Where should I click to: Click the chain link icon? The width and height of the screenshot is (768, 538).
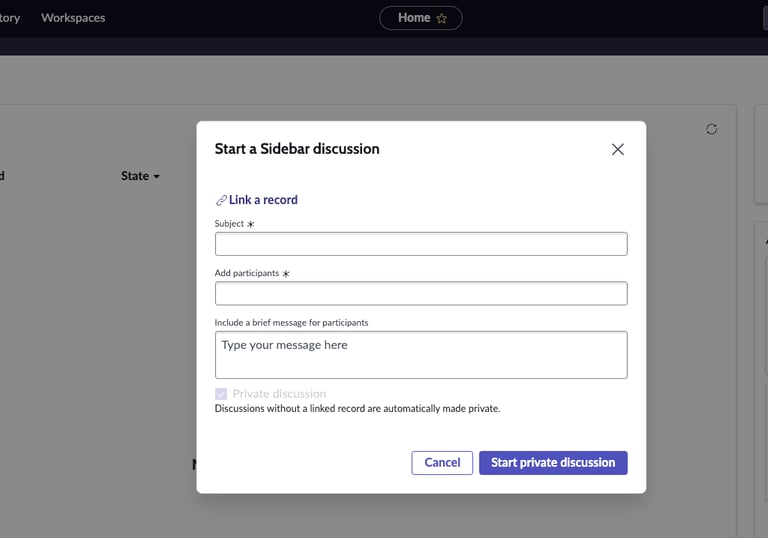click(x=221, y=200)
